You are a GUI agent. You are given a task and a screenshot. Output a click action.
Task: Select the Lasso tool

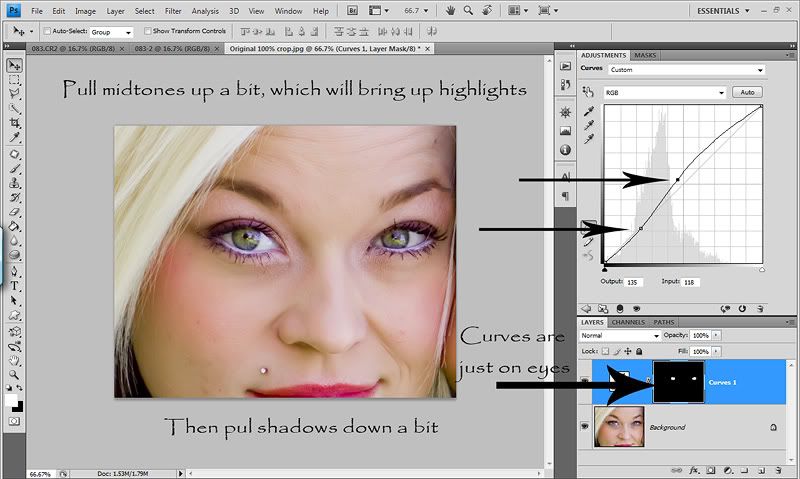(14, 94)
